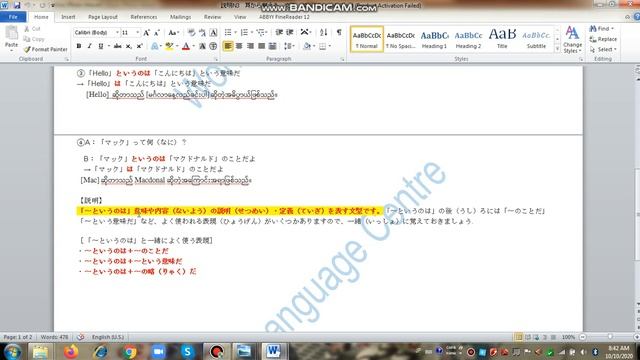Open Firefox from the taskbar
Viewport: 640px width, 360px height.
(x=71, y=351)
